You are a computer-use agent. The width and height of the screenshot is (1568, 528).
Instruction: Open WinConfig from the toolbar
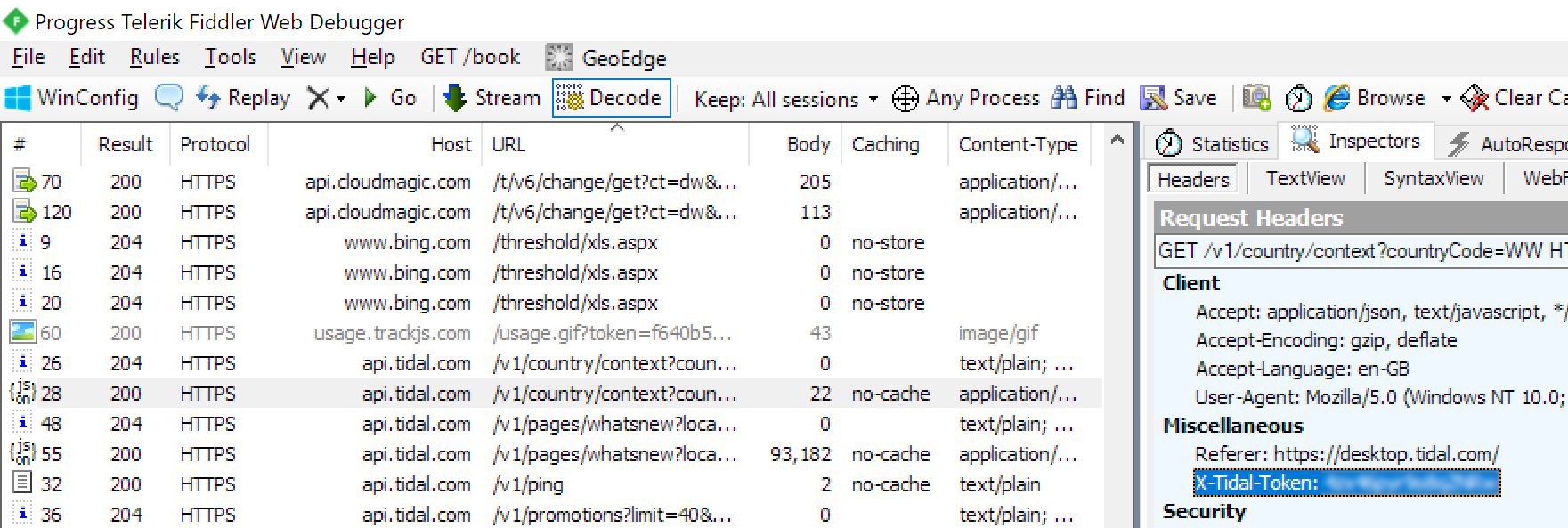click(72, 98)
